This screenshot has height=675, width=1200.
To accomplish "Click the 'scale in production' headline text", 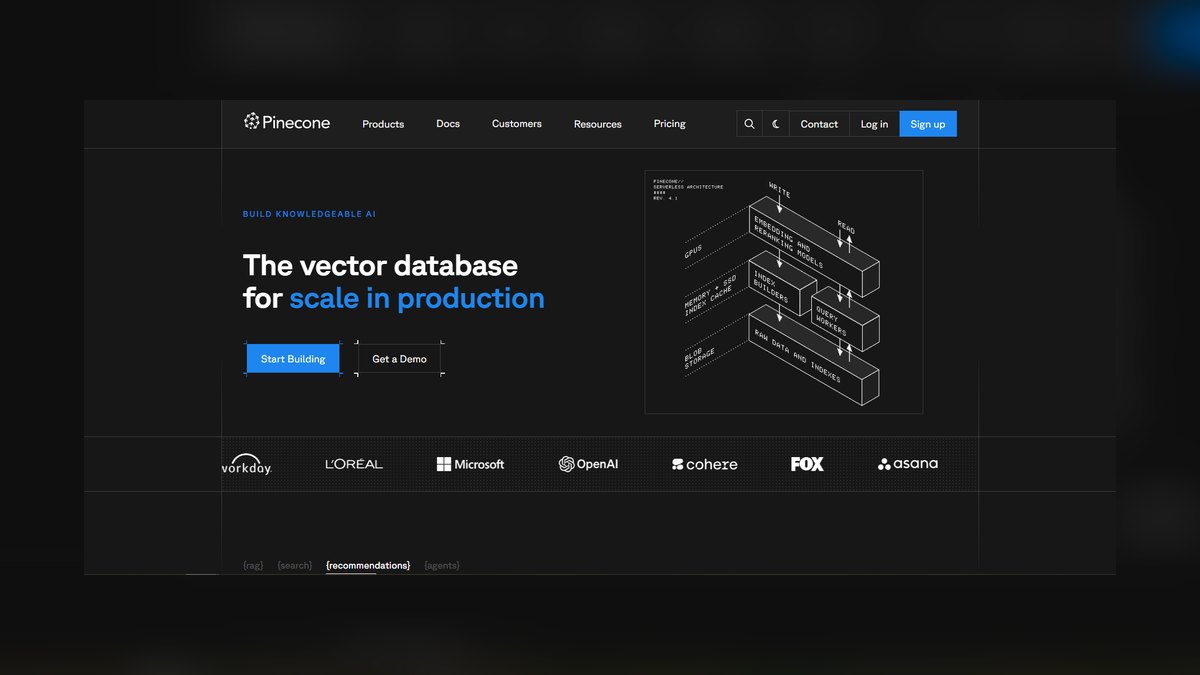I will coord(417,298).
